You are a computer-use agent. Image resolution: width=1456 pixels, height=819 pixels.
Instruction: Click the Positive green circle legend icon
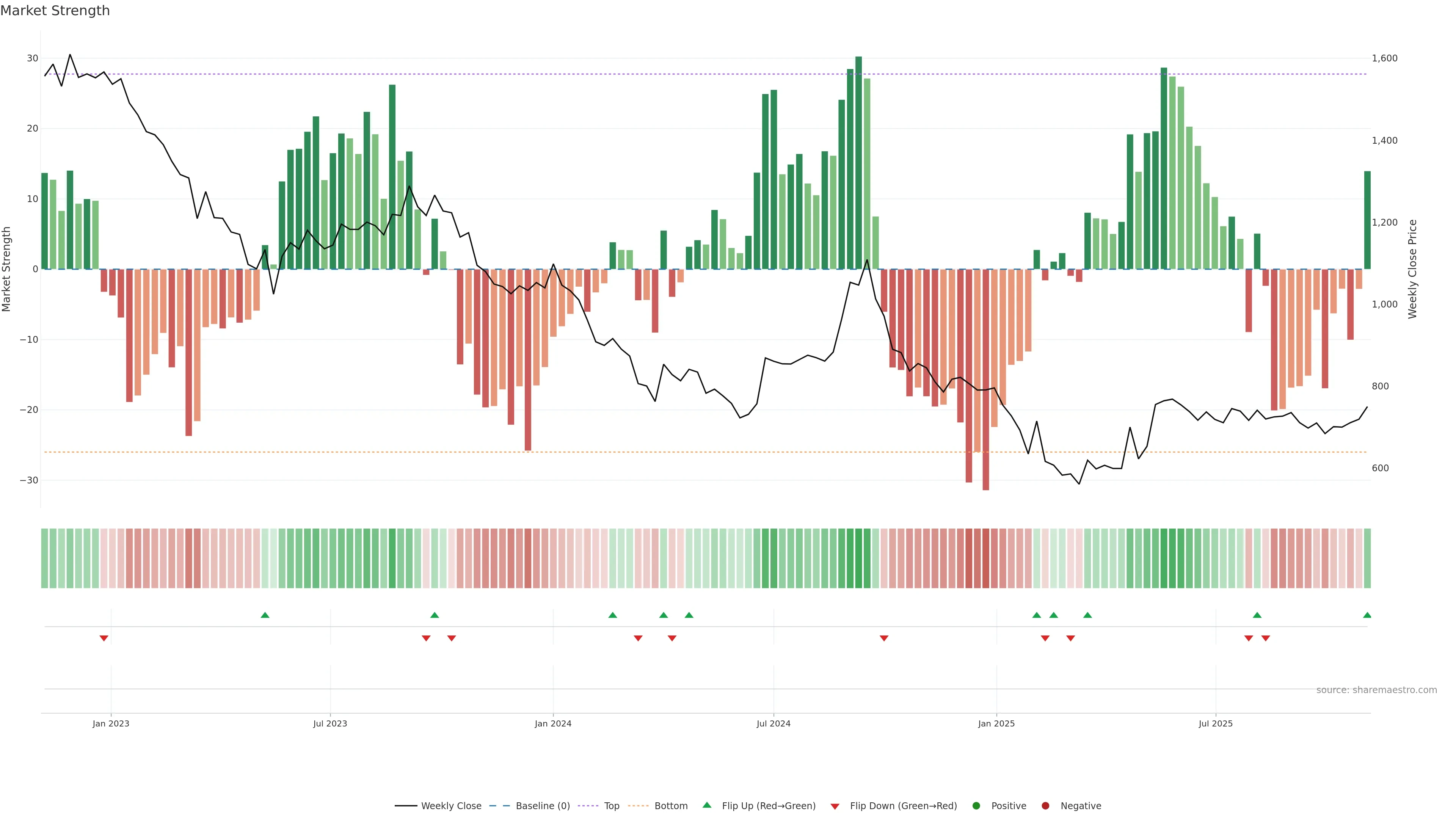click(x=976, y=806)
